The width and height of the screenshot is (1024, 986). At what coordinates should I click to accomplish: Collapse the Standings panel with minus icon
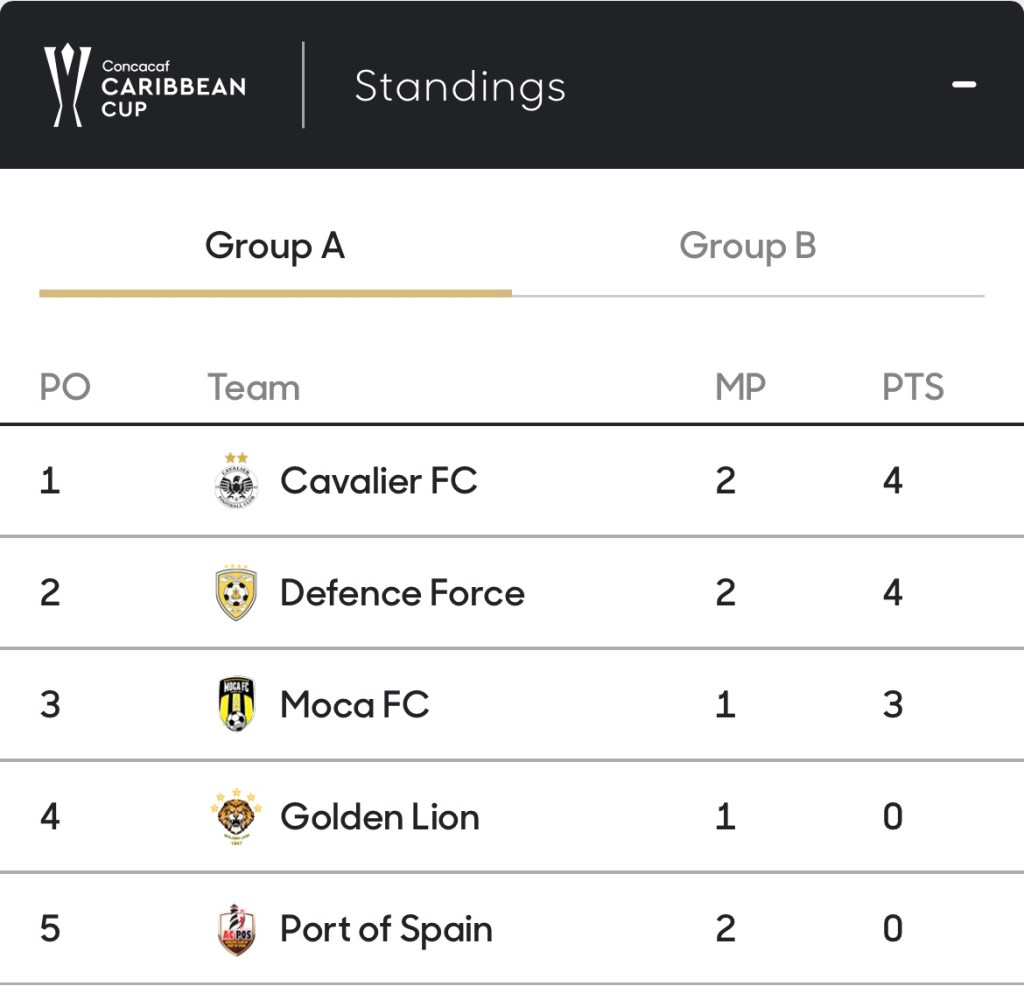click(x=964, y=85)
